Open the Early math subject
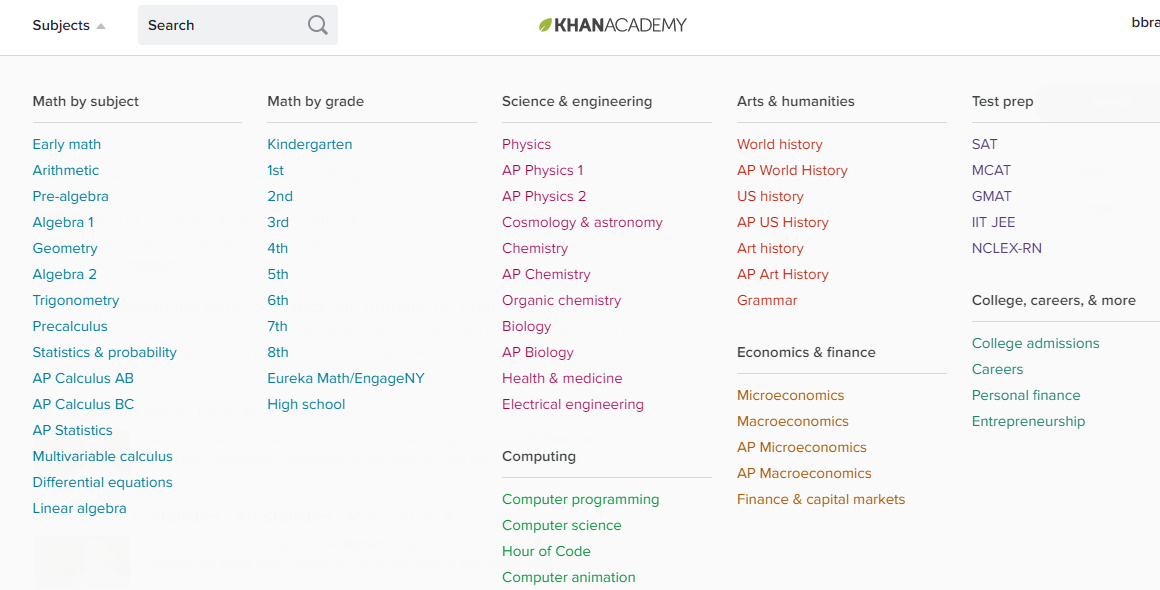This screenshot has width=1160, height=590. click(x=67, y=144)
